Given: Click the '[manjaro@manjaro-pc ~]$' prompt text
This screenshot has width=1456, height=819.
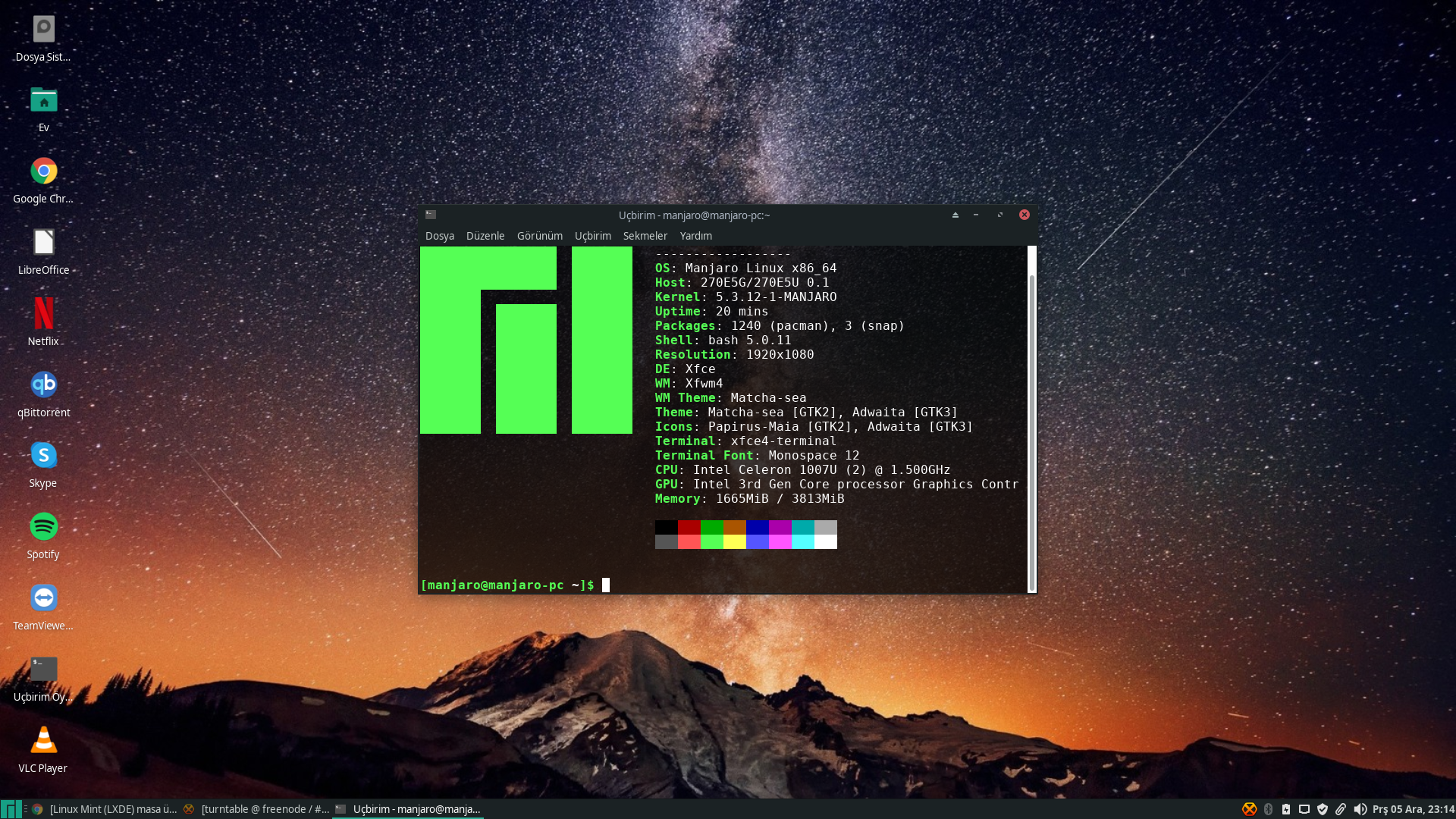Looking at the screenshot, I should [507, 585].
